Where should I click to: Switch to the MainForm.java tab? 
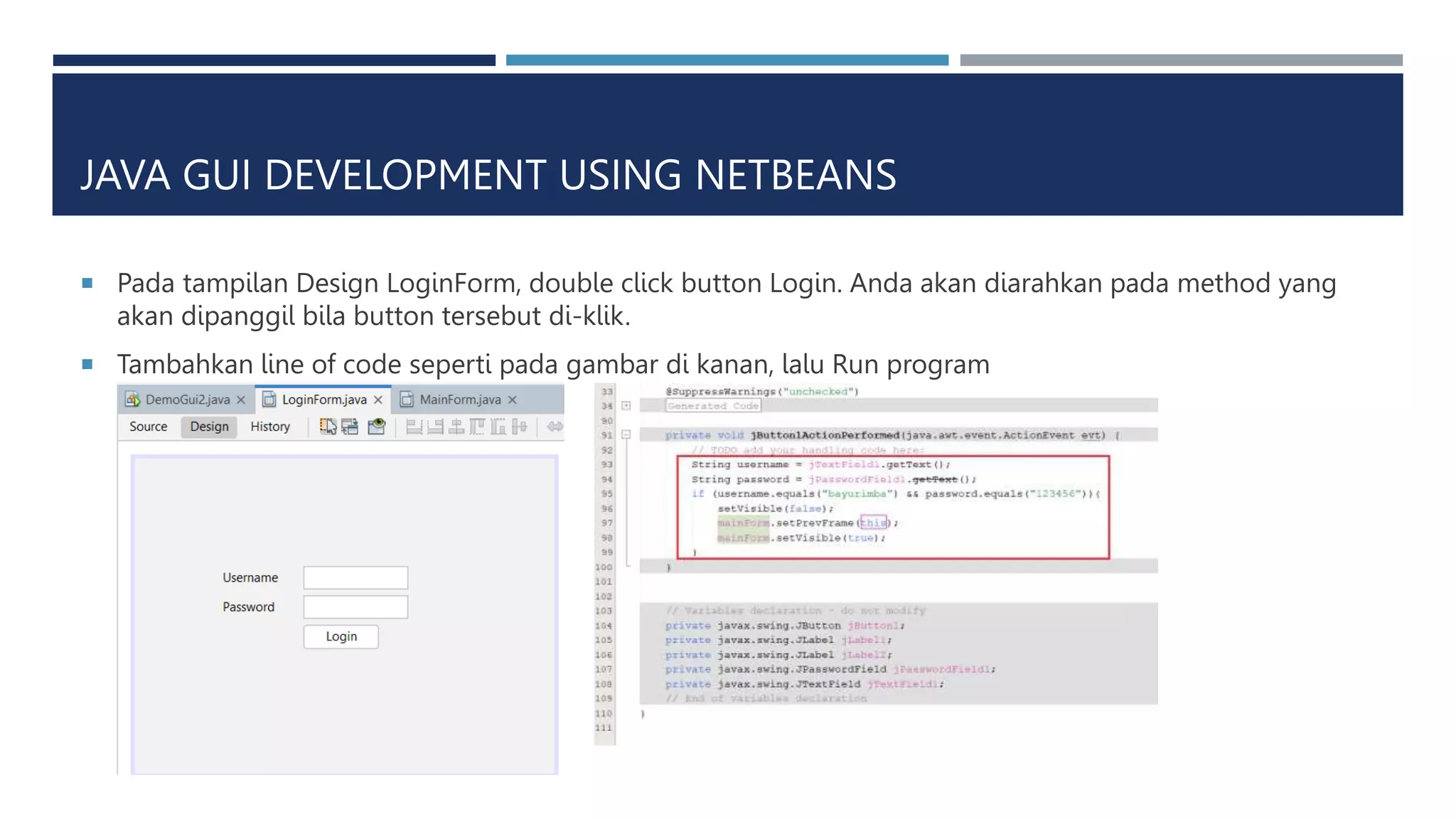(x=459, y=400)
